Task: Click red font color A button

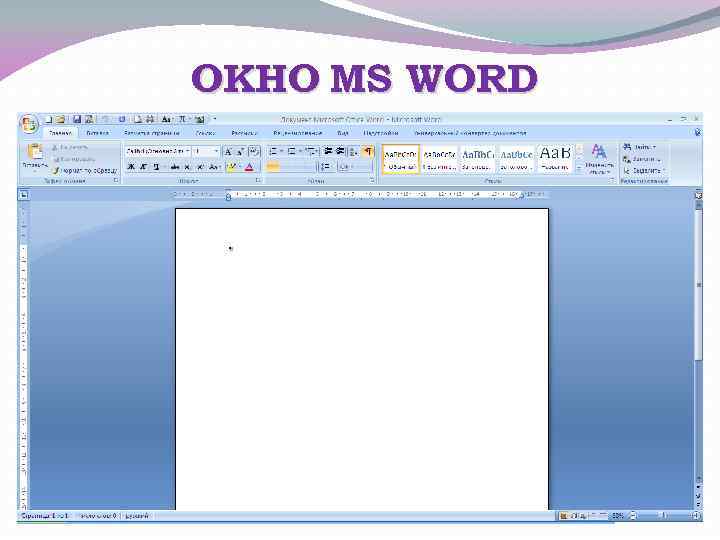Action: tap(249, 167)
